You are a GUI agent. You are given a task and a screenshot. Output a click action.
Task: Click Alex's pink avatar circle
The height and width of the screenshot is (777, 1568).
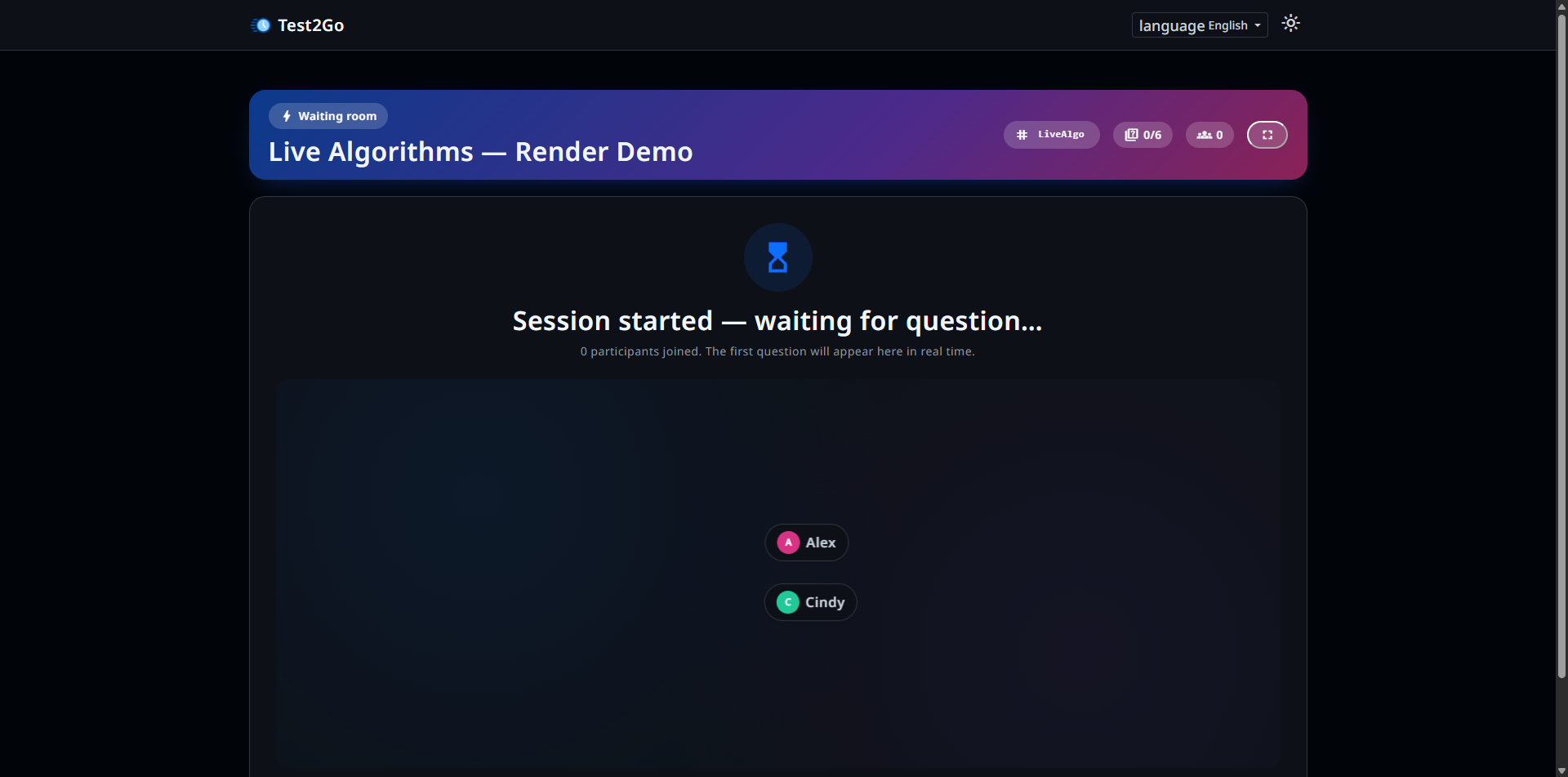(x=788, y=543)
